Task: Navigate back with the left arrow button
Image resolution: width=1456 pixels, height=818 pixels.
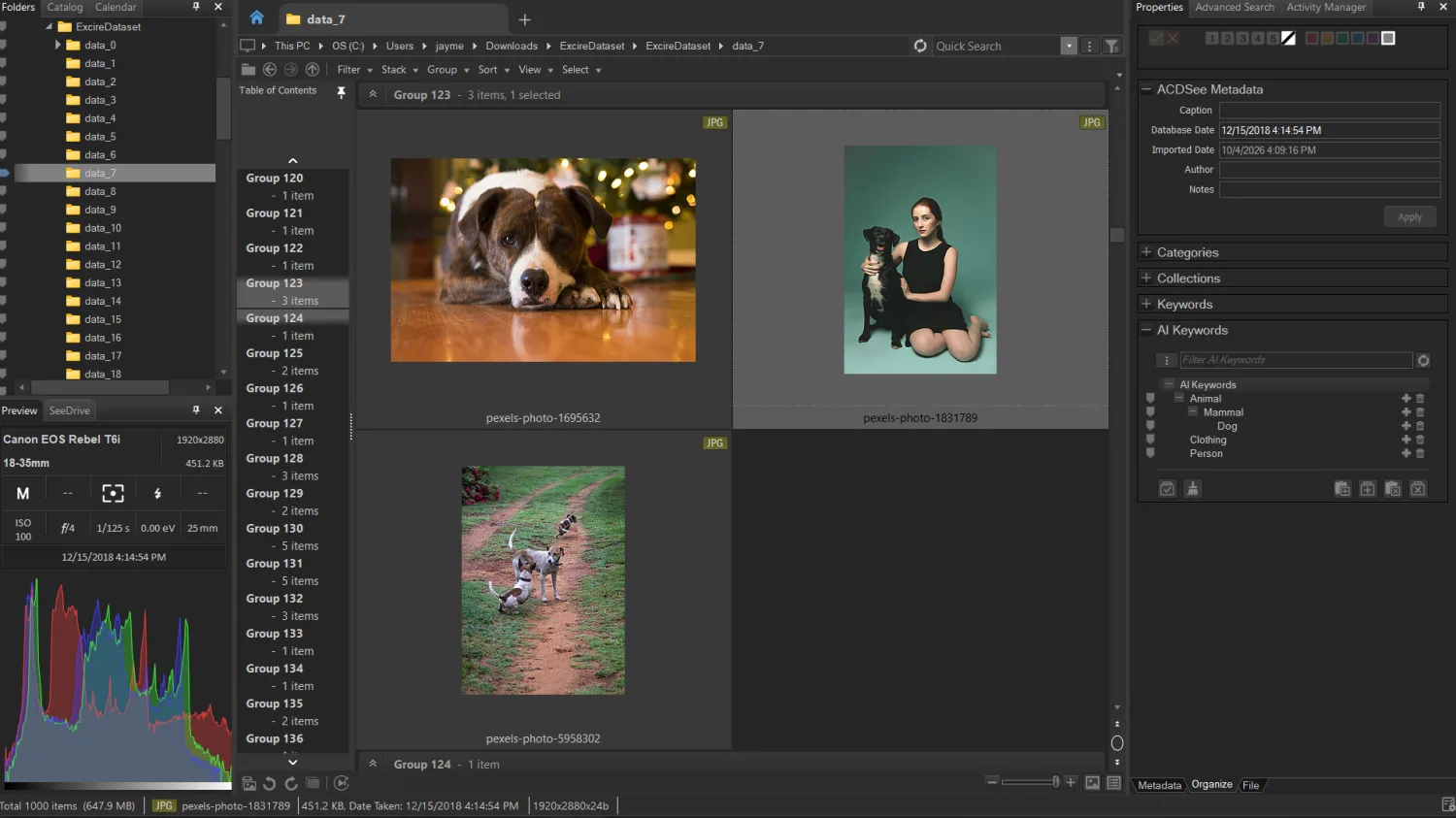Action: tap(270, 69)
